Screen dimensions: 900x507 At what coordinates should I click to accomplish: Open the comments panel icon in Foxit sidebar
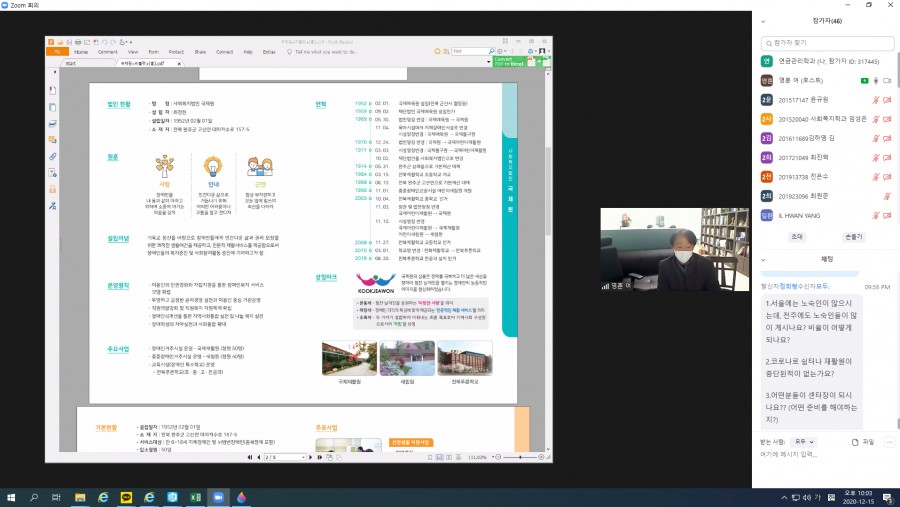coord(52,140)
